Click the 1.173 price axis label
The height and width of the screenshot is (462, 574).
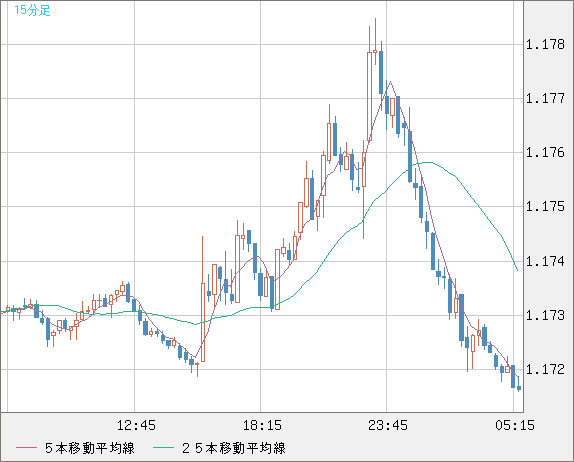point(545,315)
